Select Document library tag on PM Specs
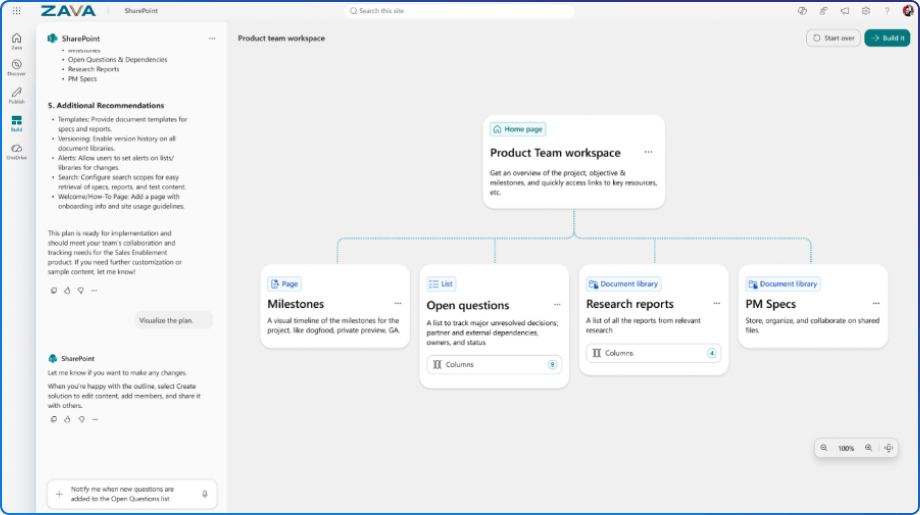 pos(783,284)
